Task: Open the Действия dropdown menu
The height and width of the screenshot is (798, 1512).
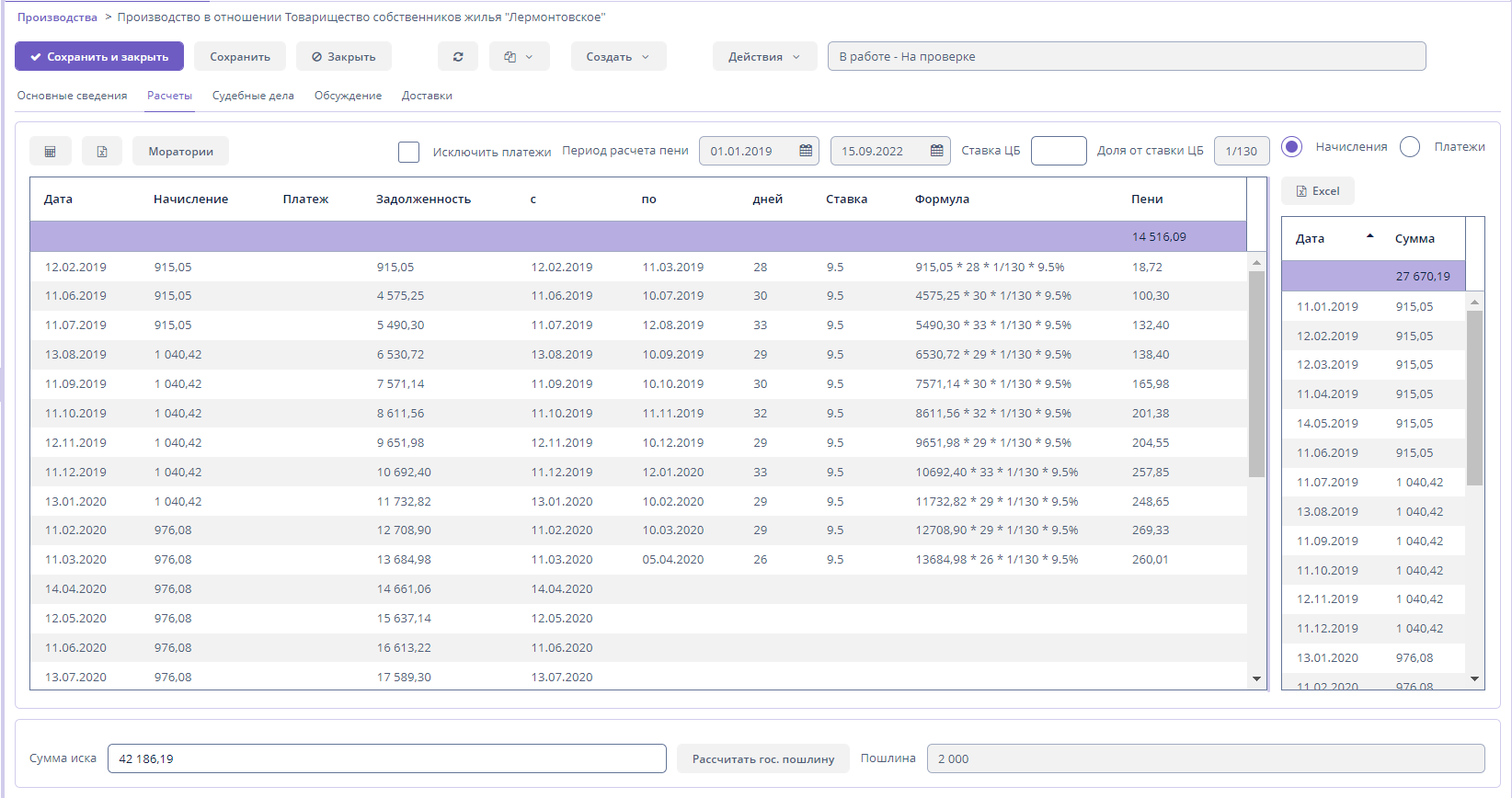Action: tap(764, 57)
